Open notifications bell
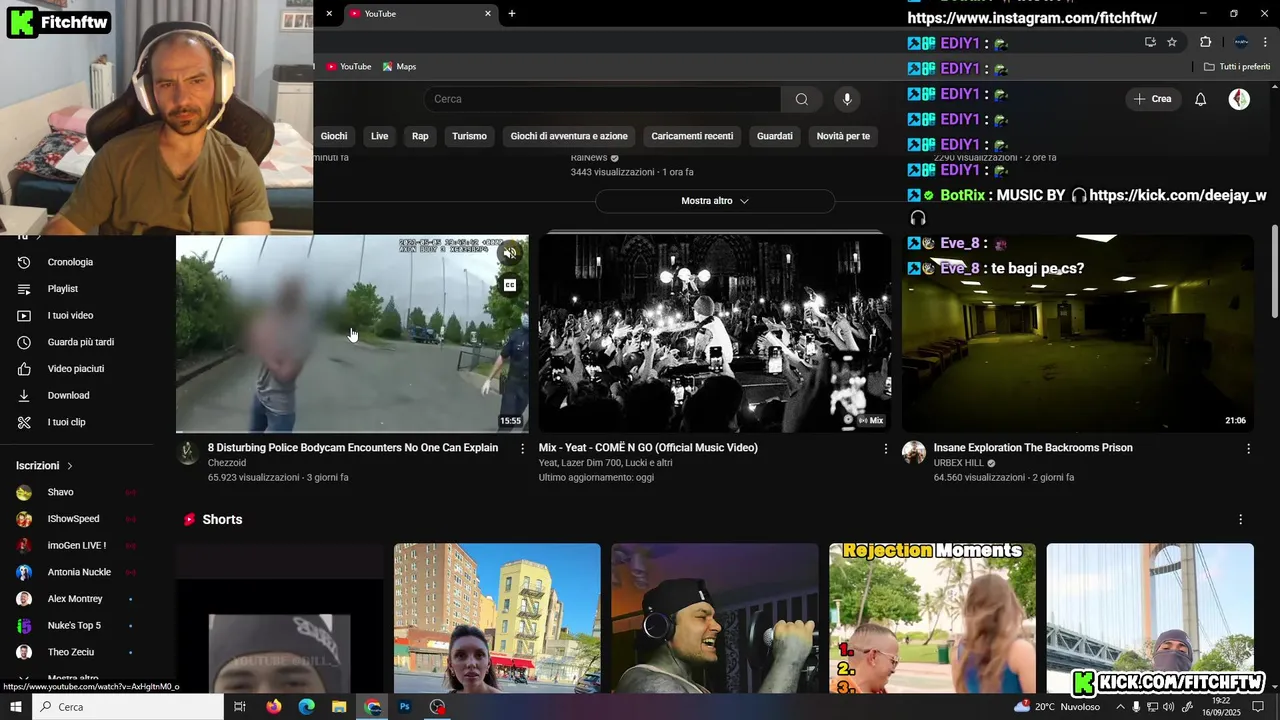The width and height of the screenshot is (1280, 720). [1200, 99]
